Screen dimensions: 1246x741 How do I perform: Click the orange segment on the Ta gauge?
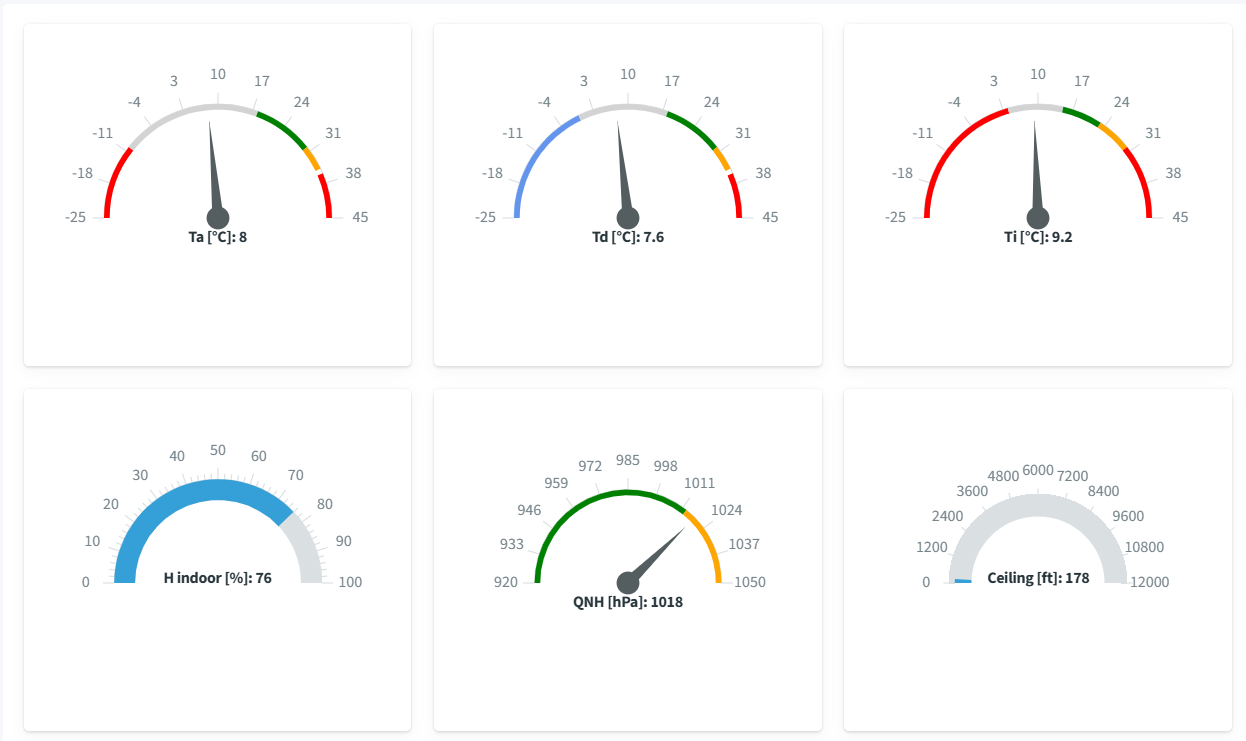(x=312, y=159)
